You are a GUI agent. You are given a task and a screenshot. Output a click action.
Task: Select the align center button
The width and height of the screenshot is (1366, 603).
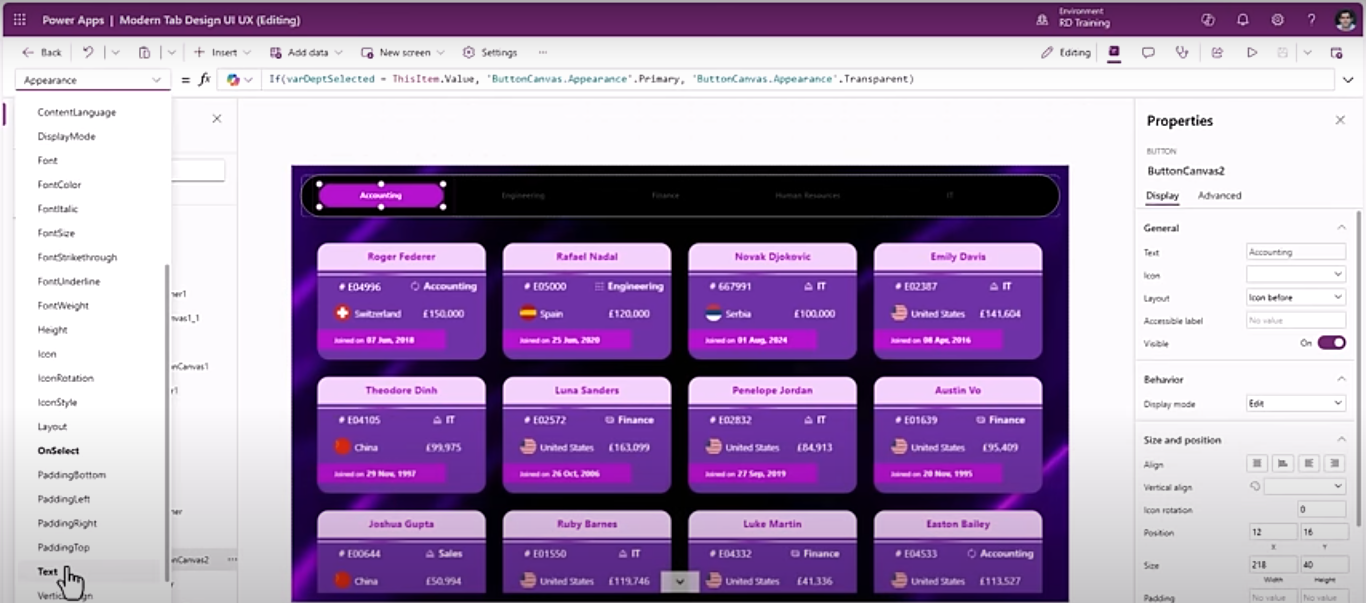1282,463
